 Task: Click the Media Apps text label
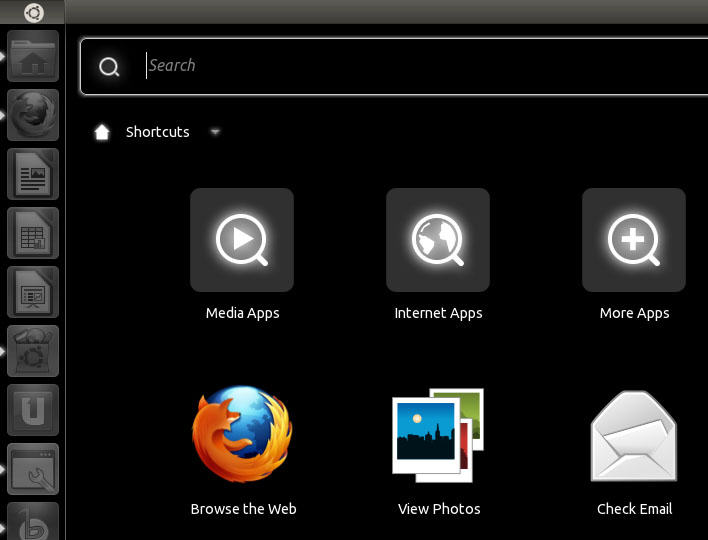(x=242, y=313)
